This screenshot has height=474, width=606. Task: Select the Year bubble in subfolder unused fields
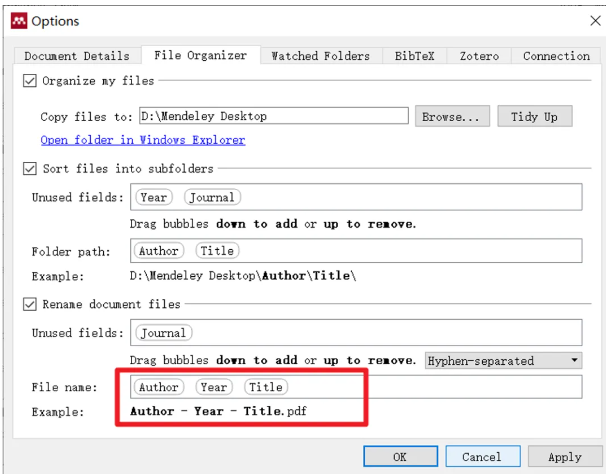153,197
